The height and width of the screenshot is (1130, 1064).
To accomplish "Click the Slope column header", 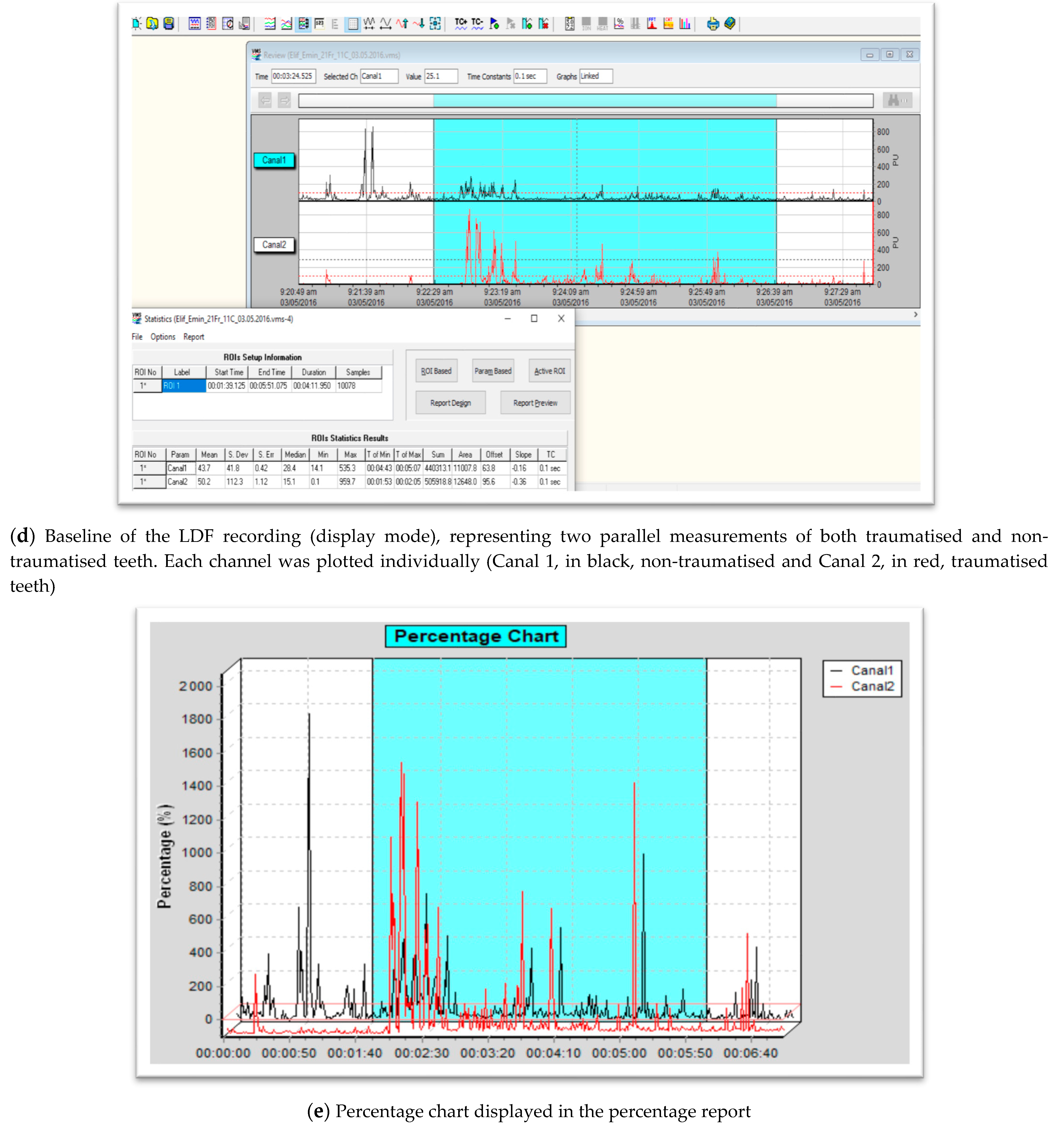I will point(523,454).
